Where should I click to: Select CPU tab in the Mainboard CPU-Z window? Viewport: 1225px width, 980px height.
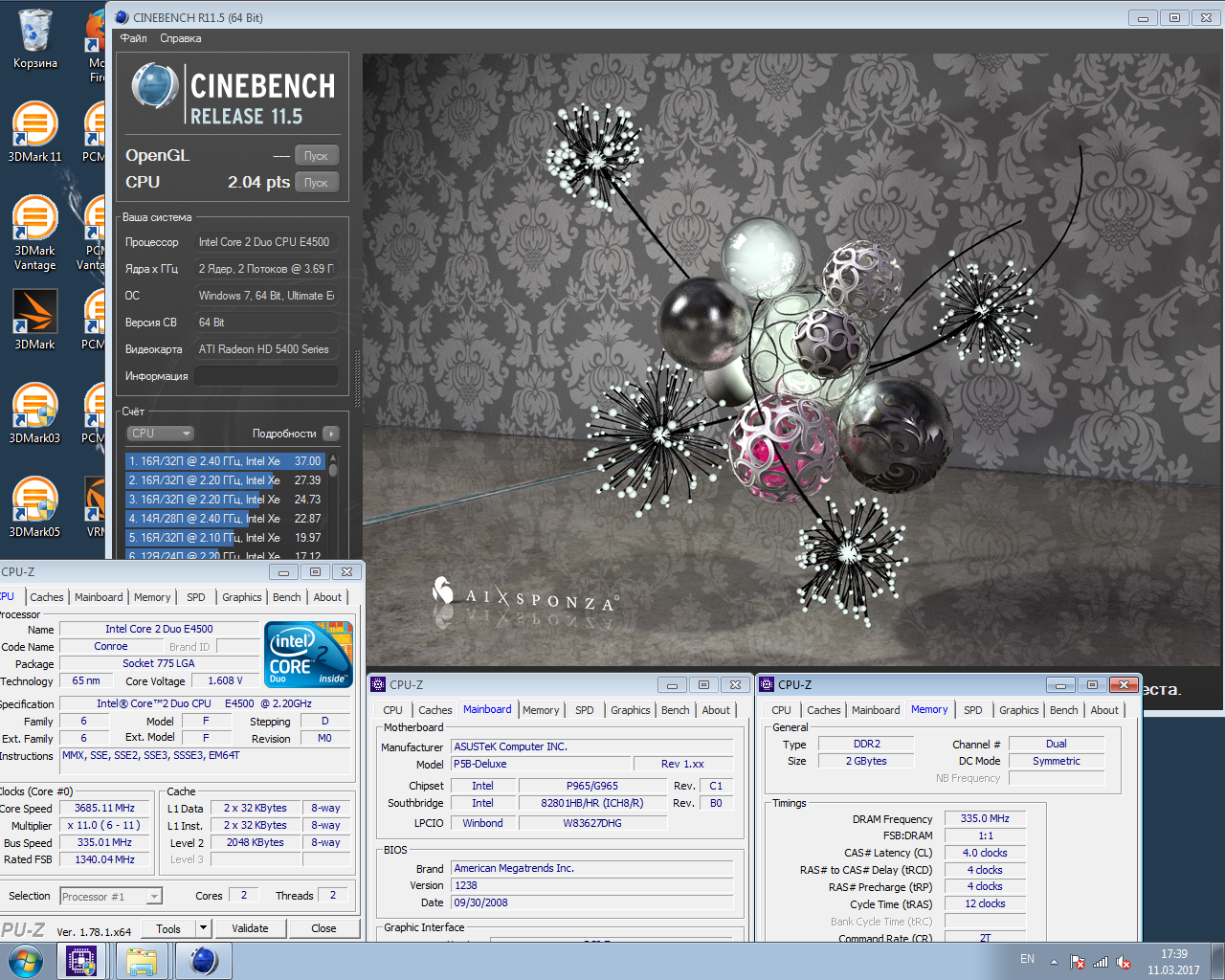coord(392,710)
